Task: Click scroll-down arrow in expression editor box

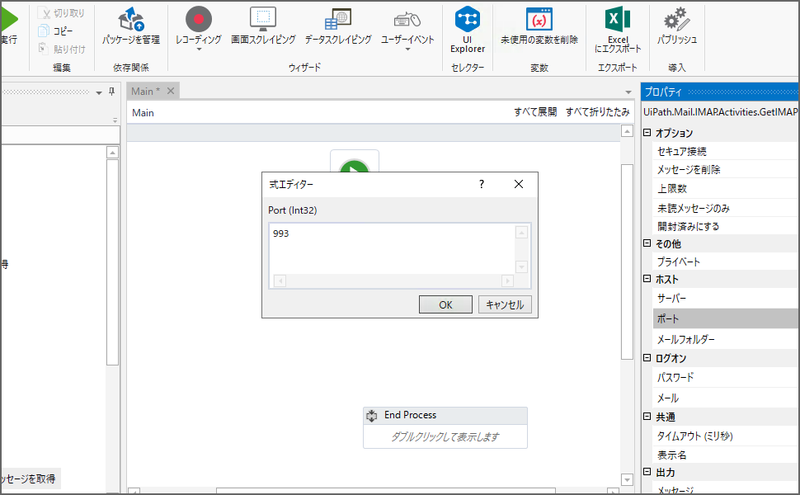Action: pyautogui.click(x=521, y=267)
